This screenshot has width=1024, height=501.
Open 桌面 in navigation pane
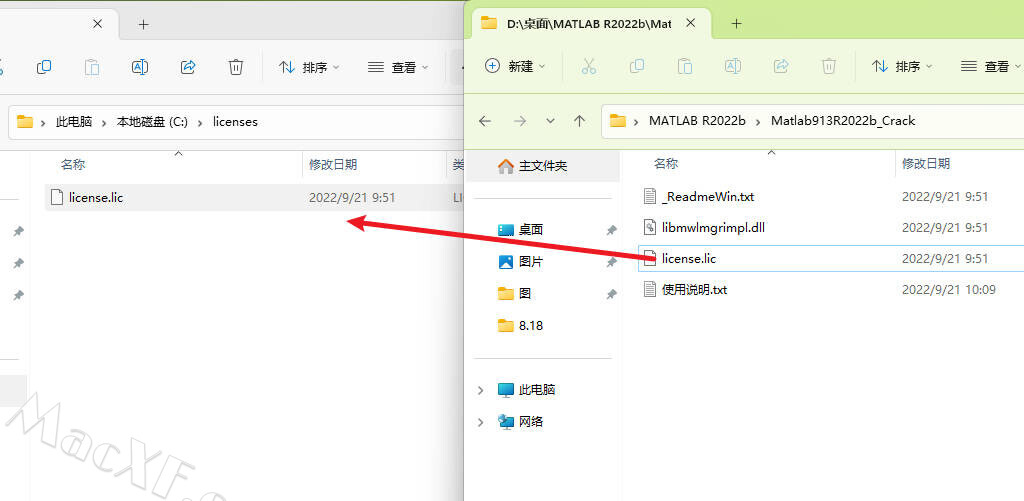[531, 230]
